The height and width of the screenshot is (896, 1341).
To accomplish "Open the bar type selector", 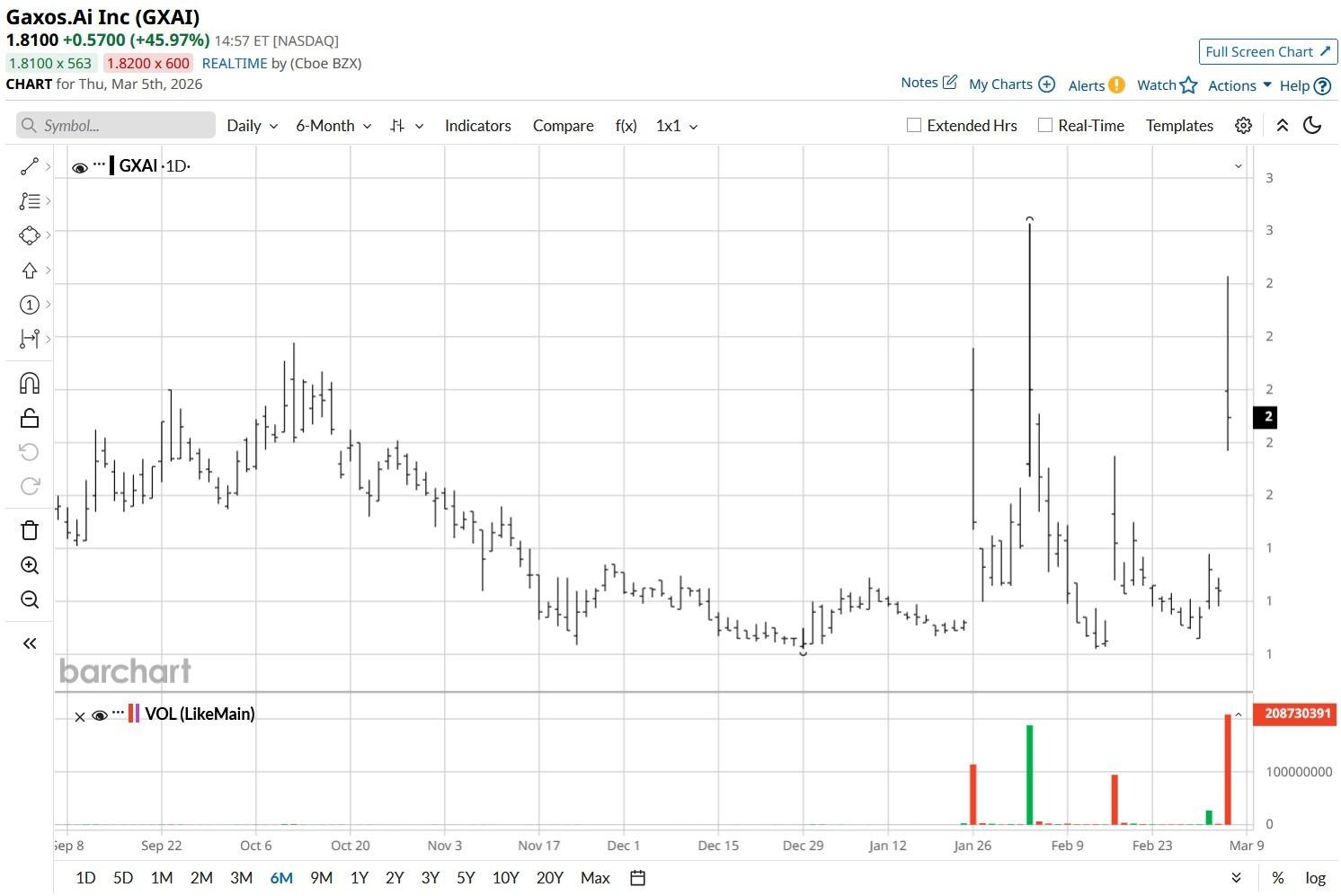I will [406, 126].
